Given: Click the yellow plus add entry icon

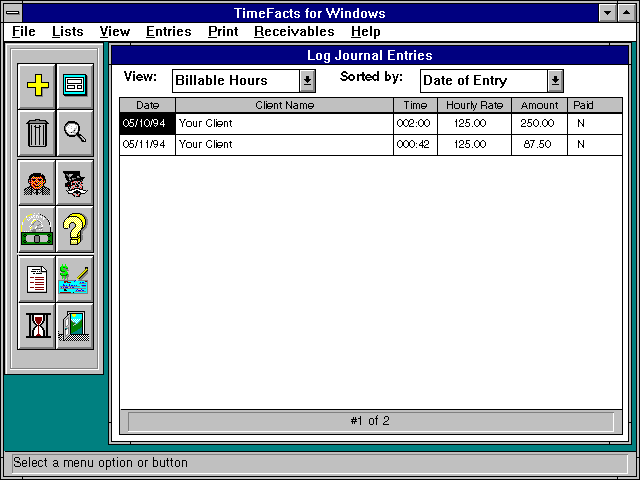Looking at the screenshot, I should tap(37, 85).
